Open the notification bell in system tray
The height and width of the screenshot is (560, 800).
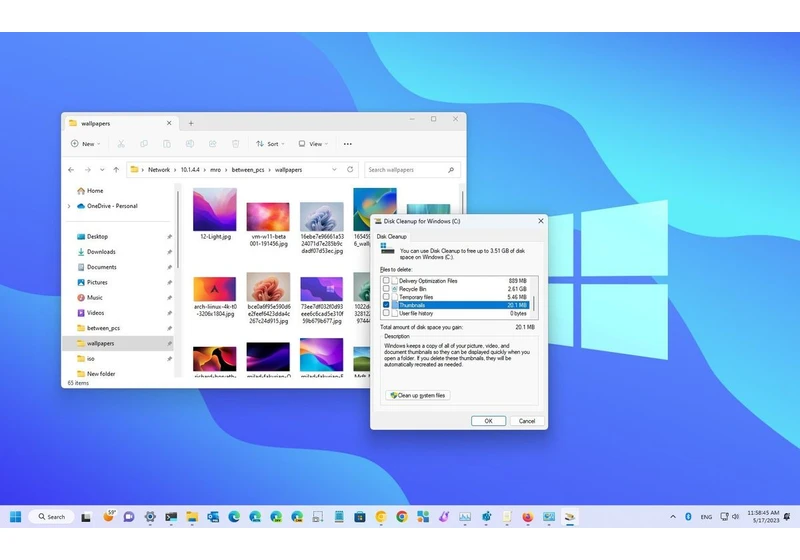787,517
